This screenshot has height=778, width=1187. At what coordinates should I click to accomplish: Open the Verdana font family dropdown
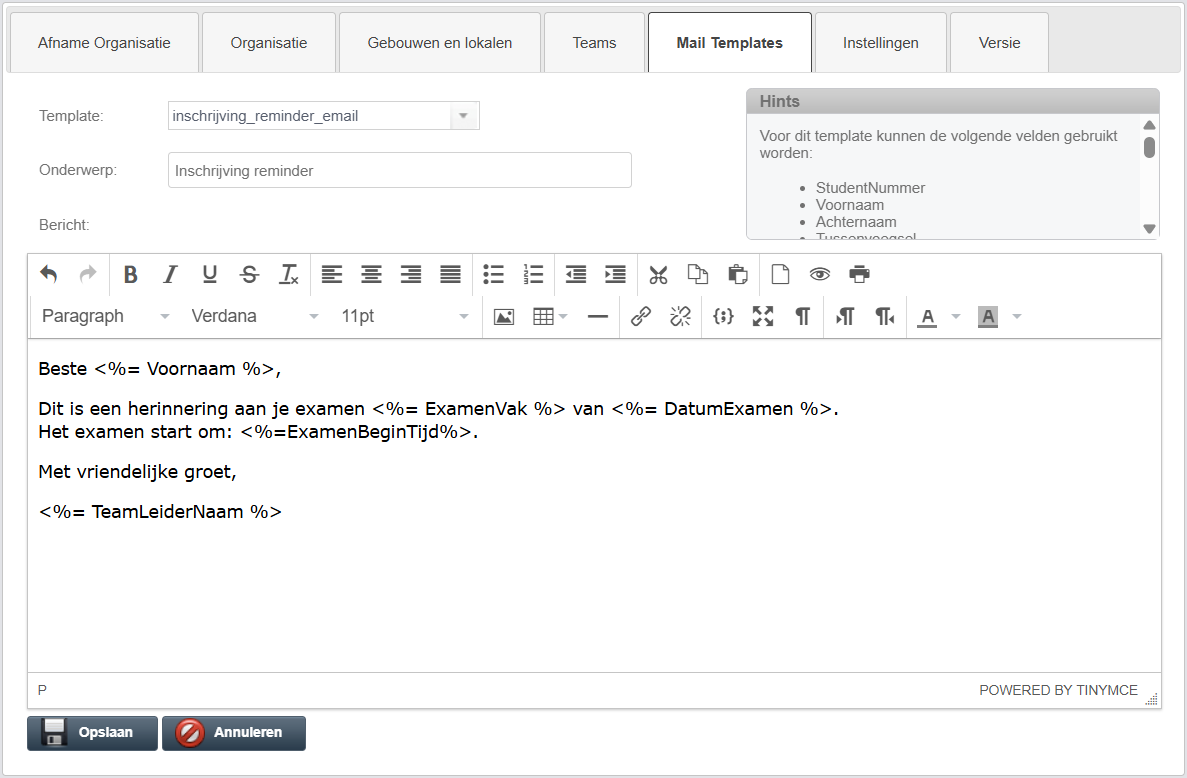254,316
